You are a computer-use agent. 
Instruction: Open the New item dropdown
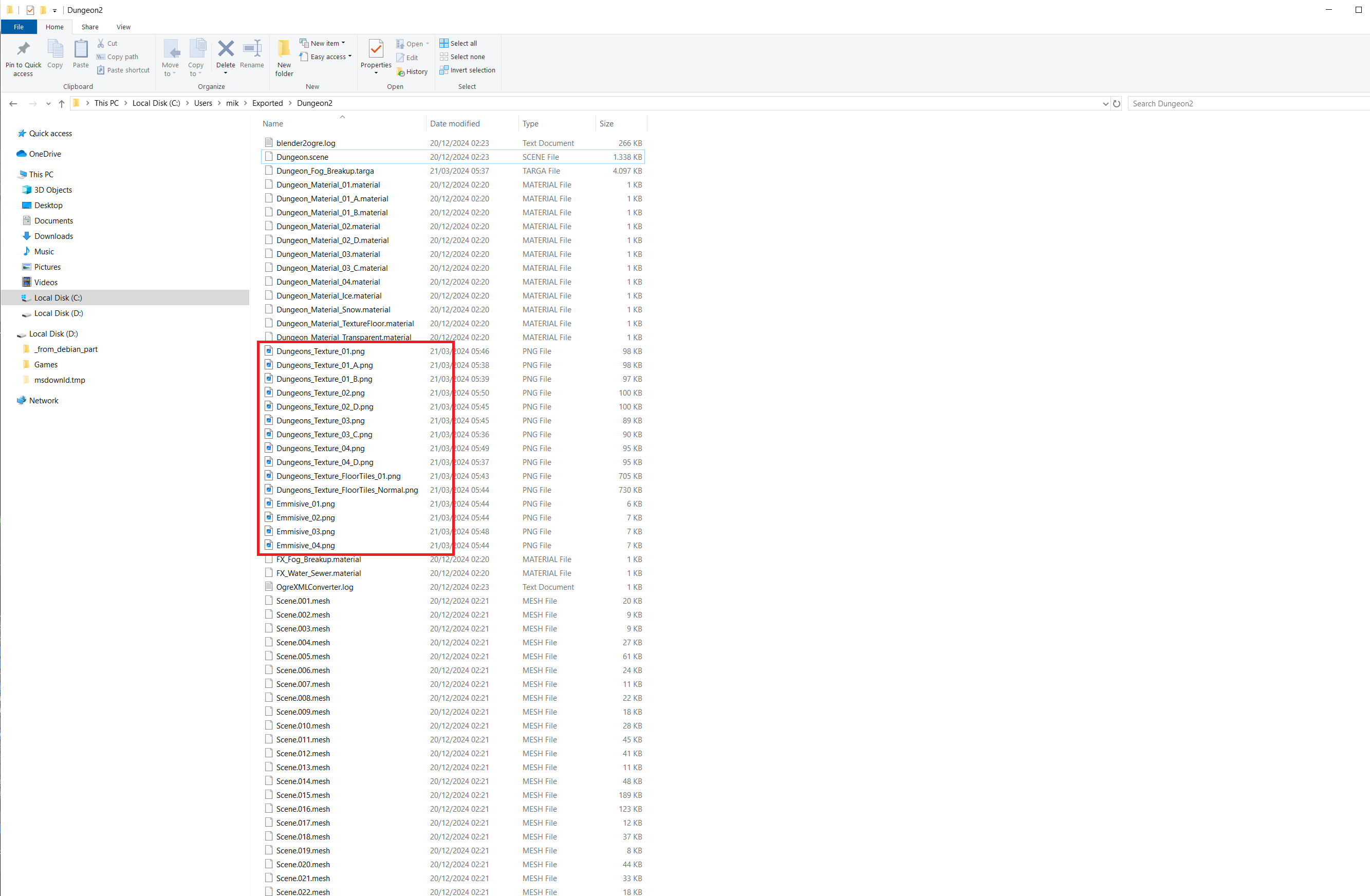pyautogui.click(x=323, y=43)
